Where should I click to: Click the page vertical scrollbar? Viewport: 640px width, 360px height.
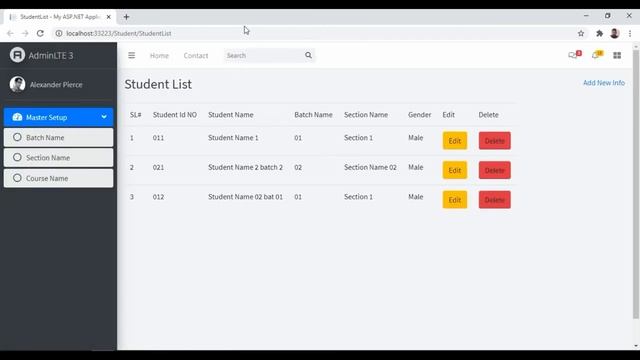(636, 184)
